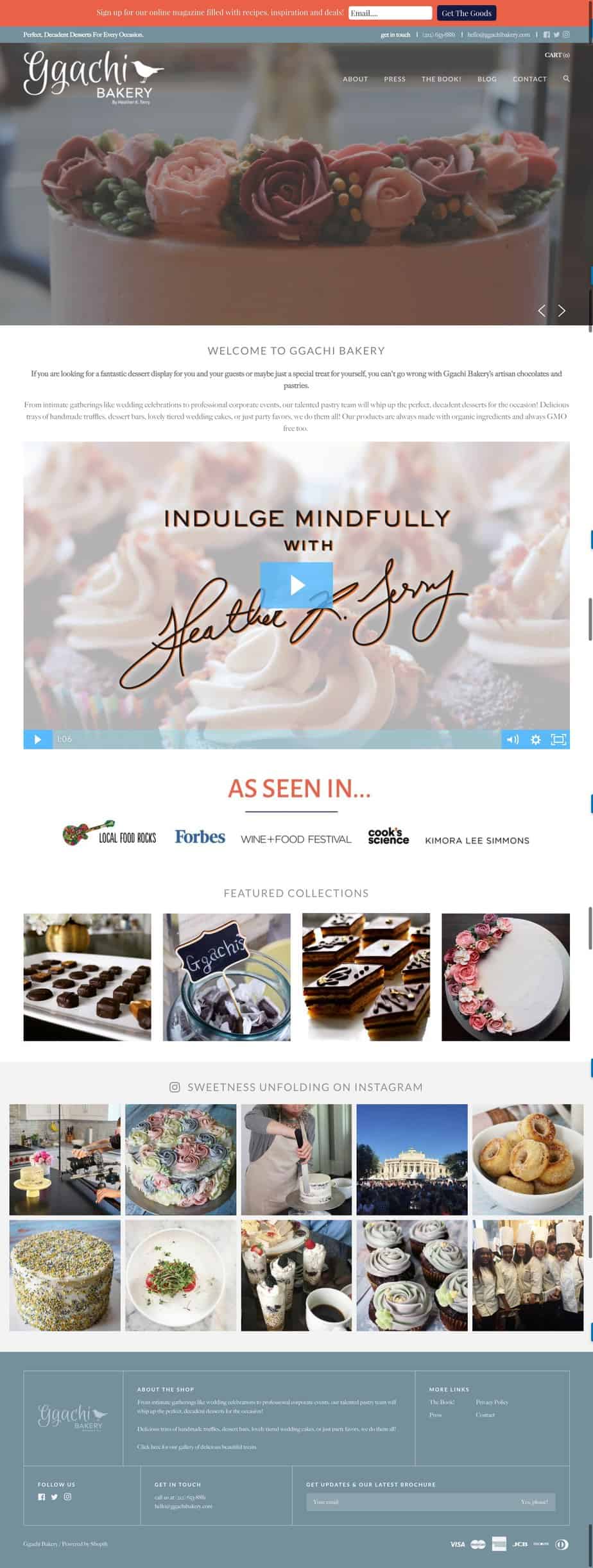The width and height of the screenshot is (593, 1568).
Task: Open the footer Instagram icon under Follow Us
Action: pyautogui.click(x=67, y=1497)
